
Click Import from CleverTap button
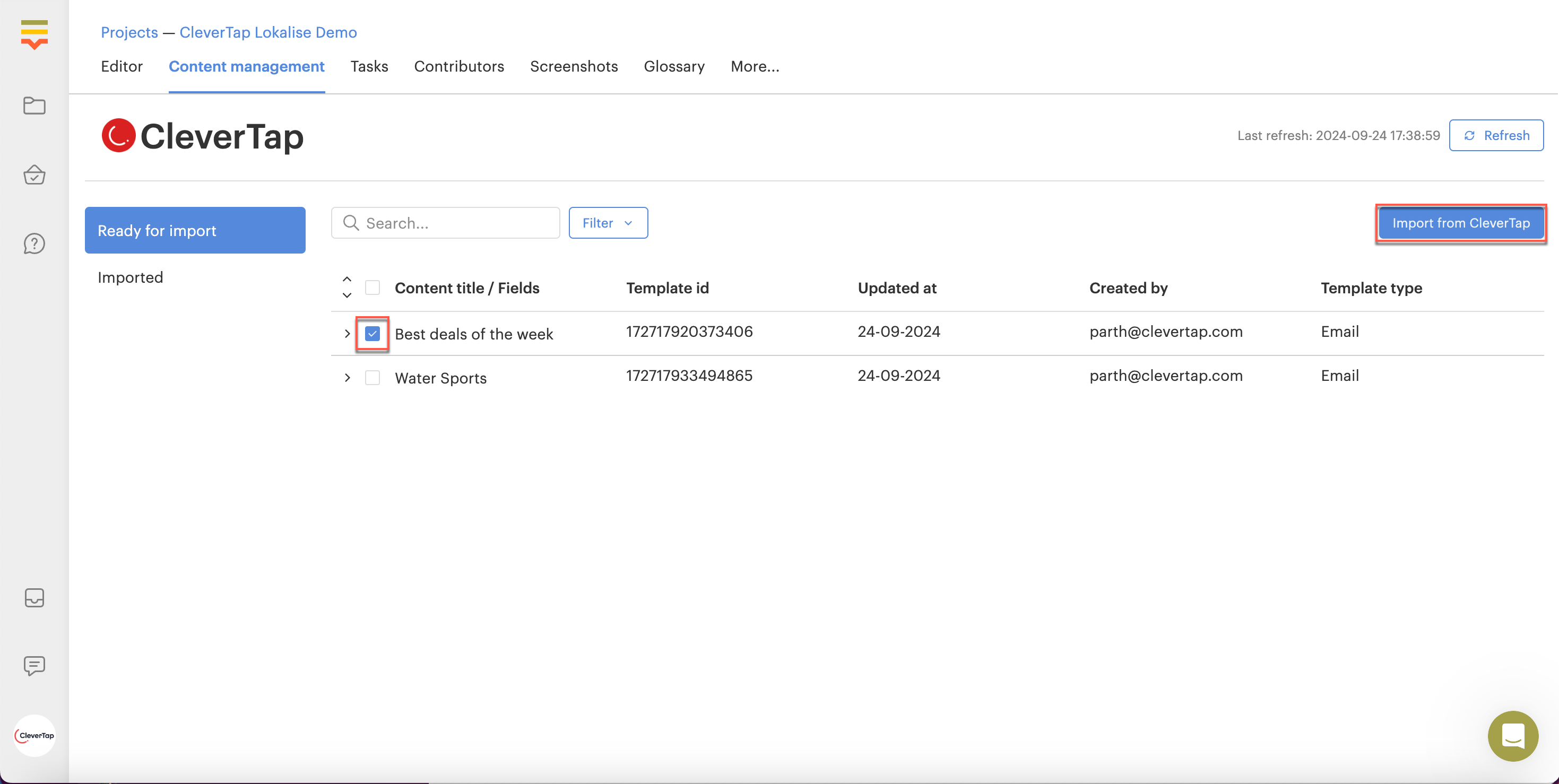click(1460, 223)
